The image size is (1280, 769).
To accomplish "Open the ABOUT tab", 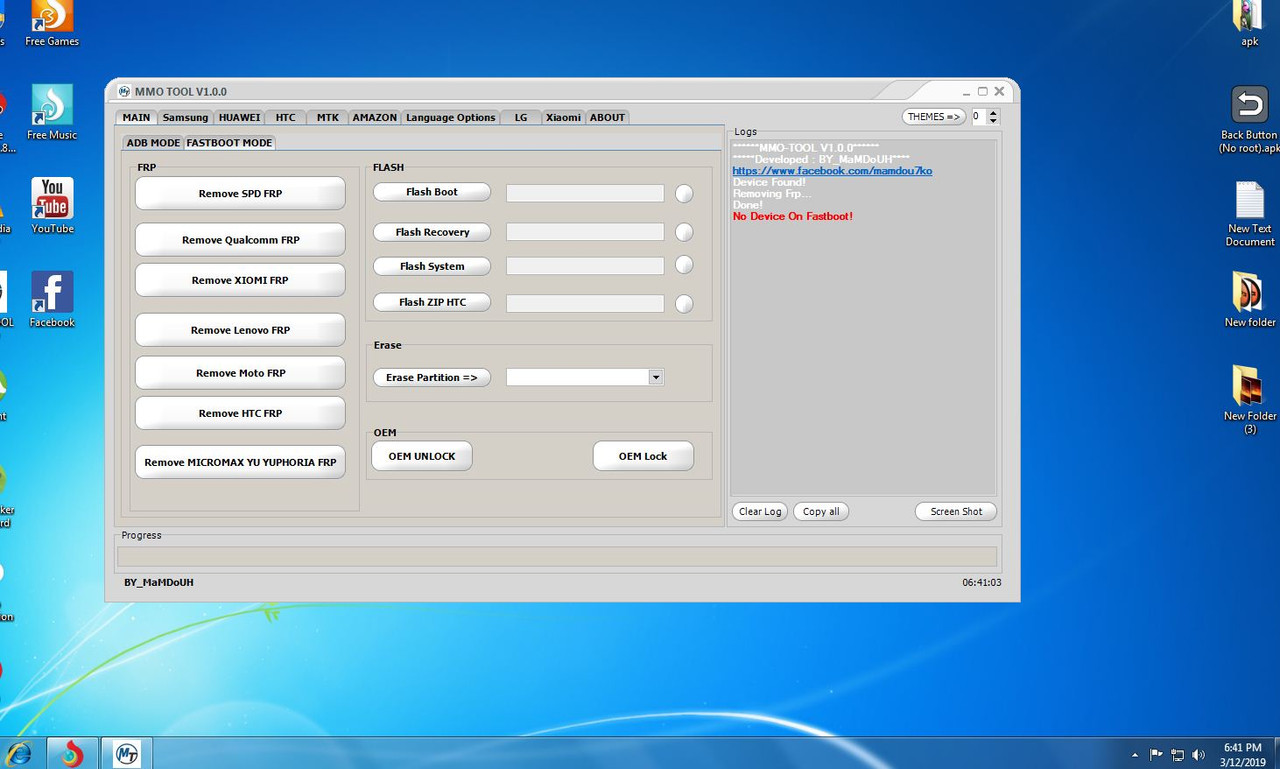I will point(607,117).
